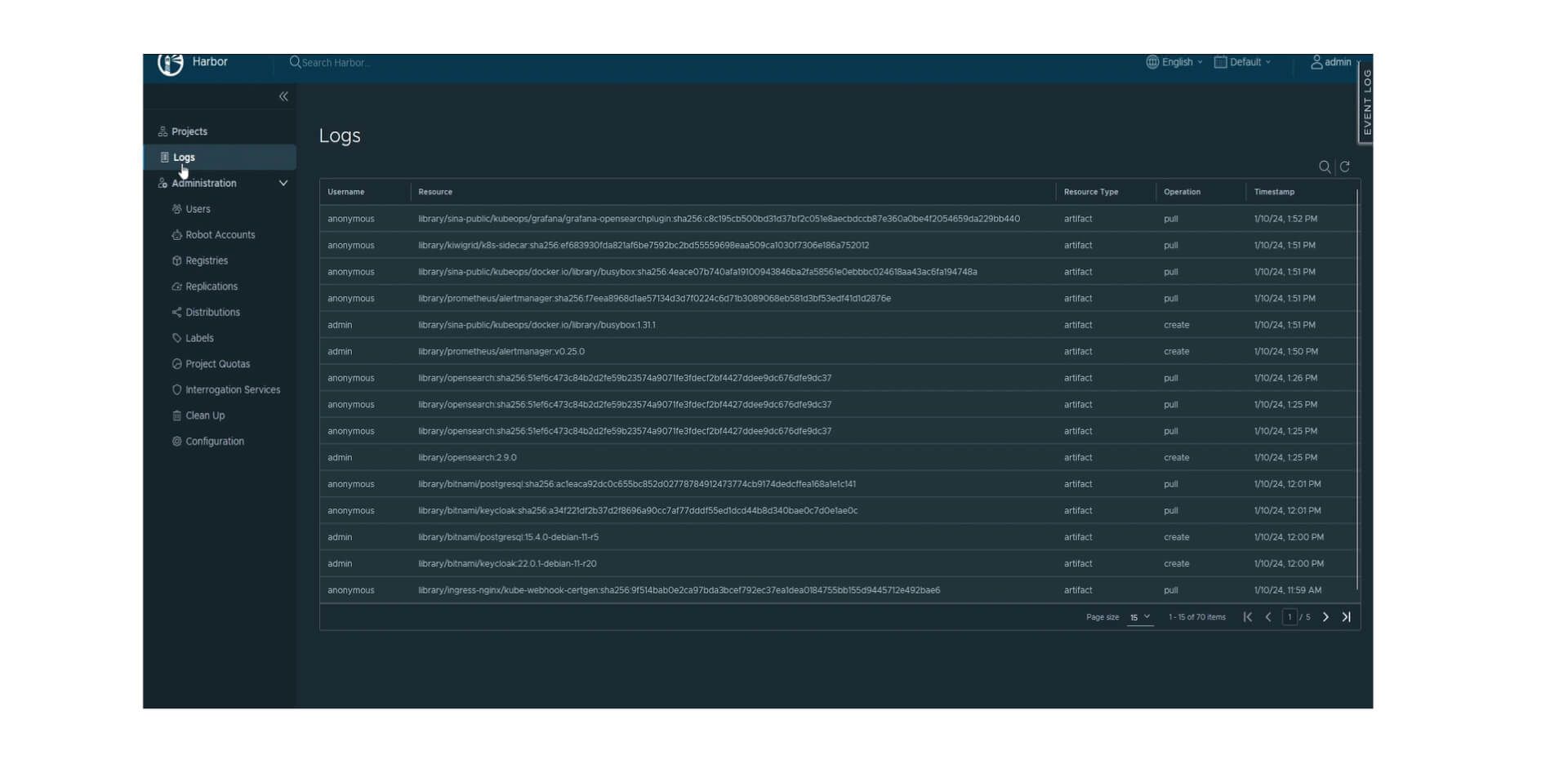Click the Harbor logo icon
This screenshot has width=1568, height=773.
click(170, 64)
